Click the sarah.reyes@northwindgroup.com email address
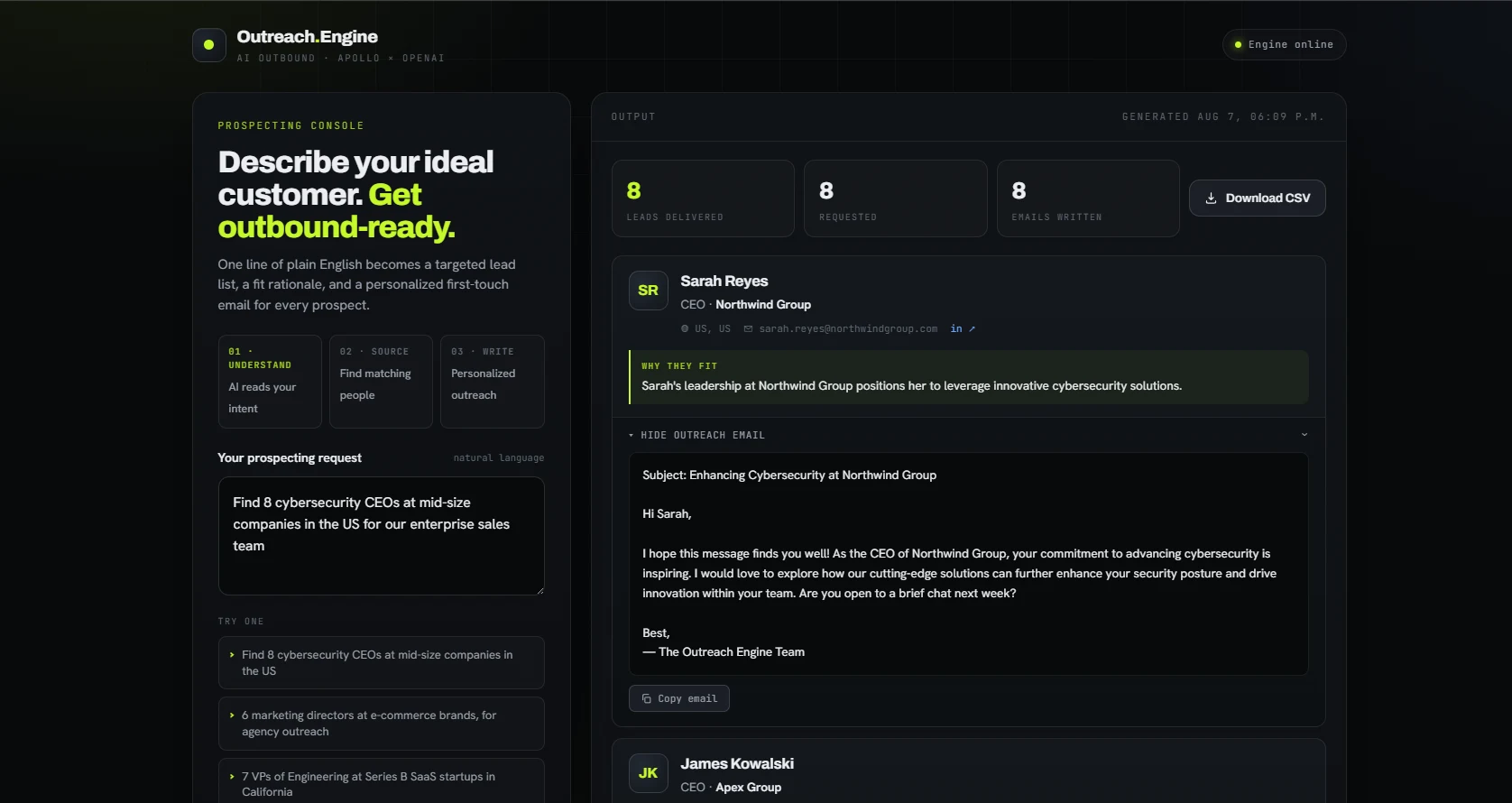The image size is (1512, 803). pyautogui.click(x=848, y=329)
